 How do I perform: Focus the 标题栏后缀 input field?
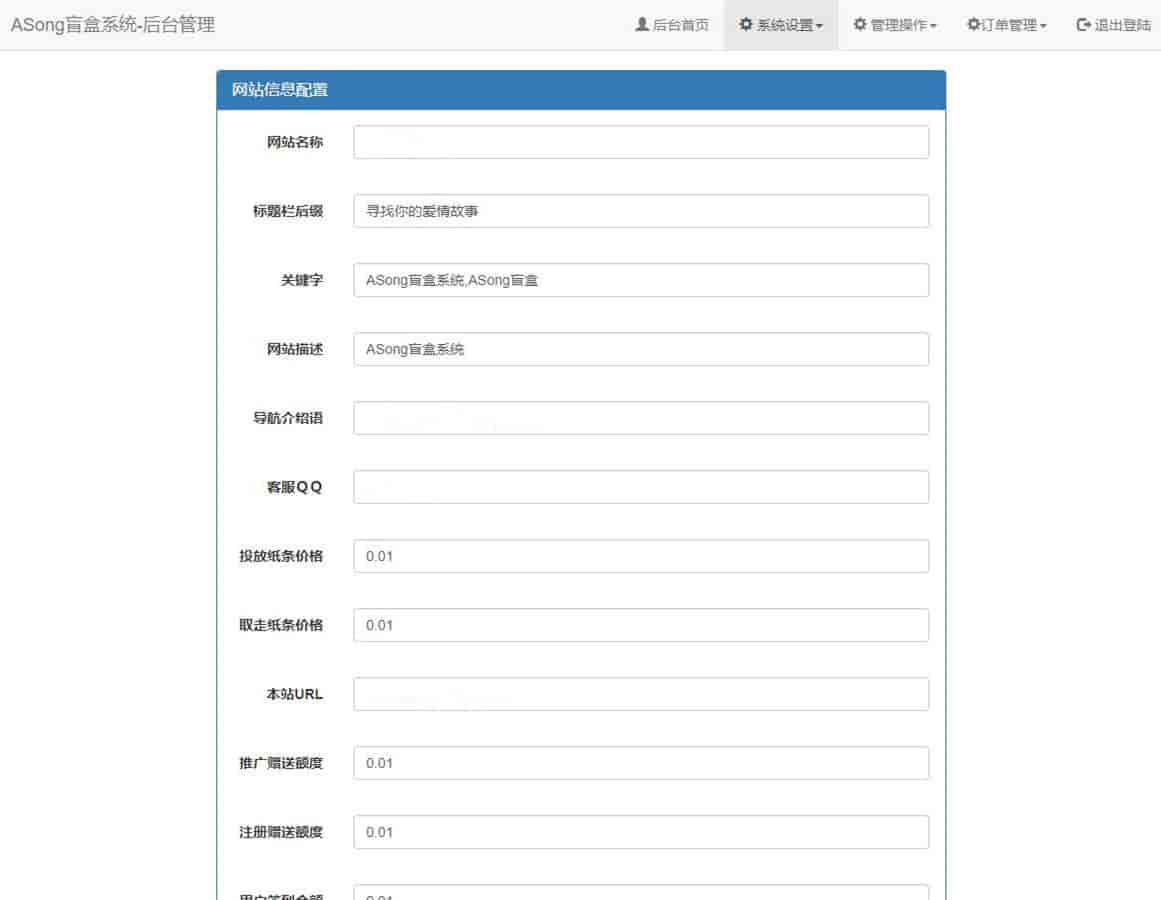pyautogui.click(x=641, y=211)
